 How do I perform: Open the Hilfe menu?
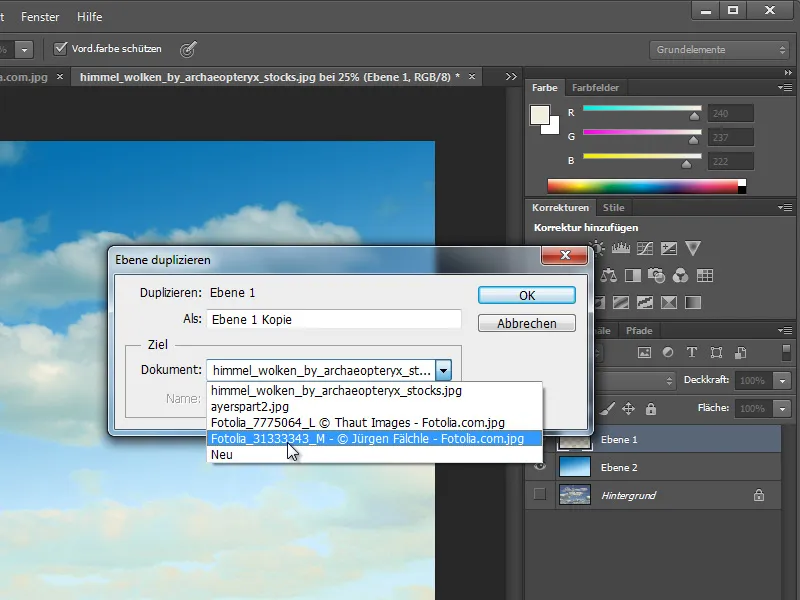(x=89, y=17)
